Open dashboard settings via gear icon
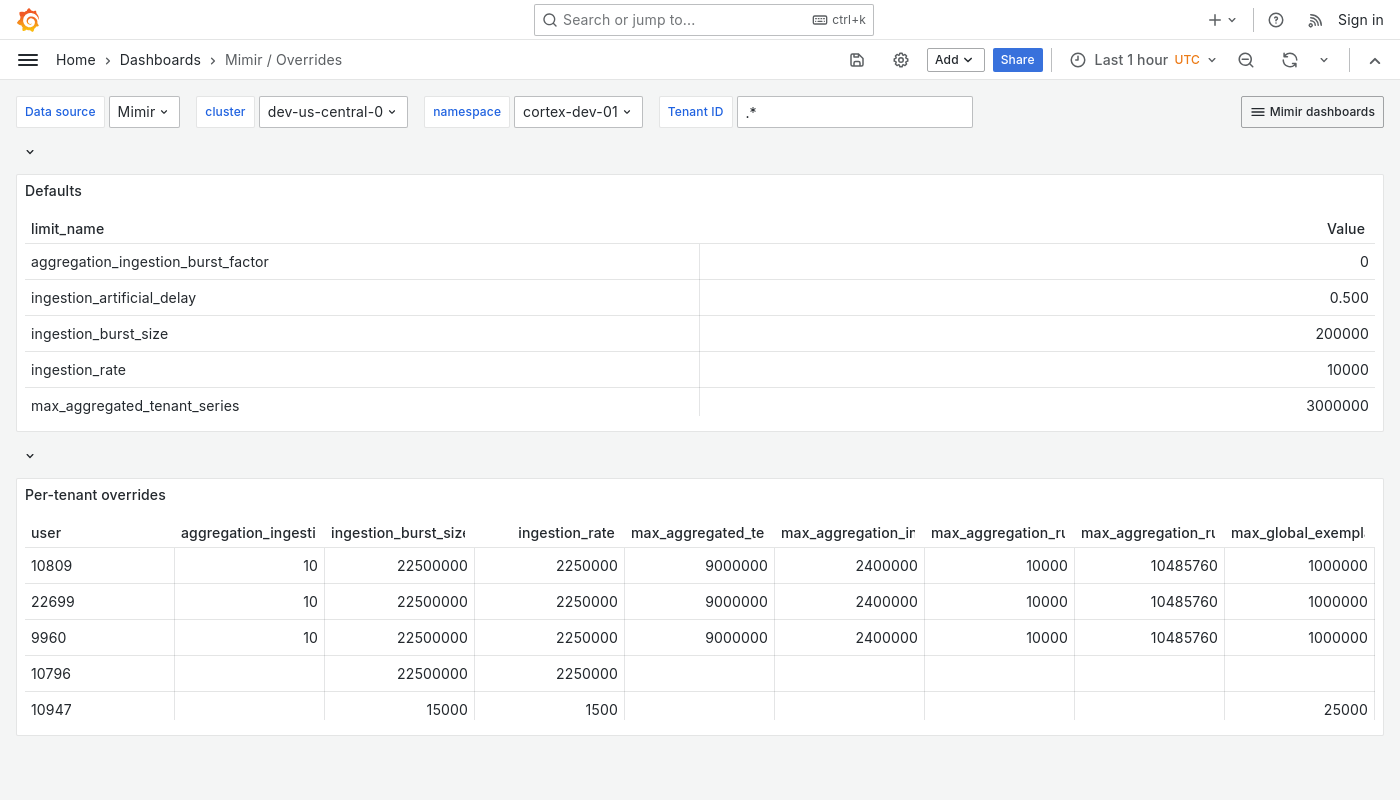Viewport: 1400px width, 800px height. click(901, 60)
